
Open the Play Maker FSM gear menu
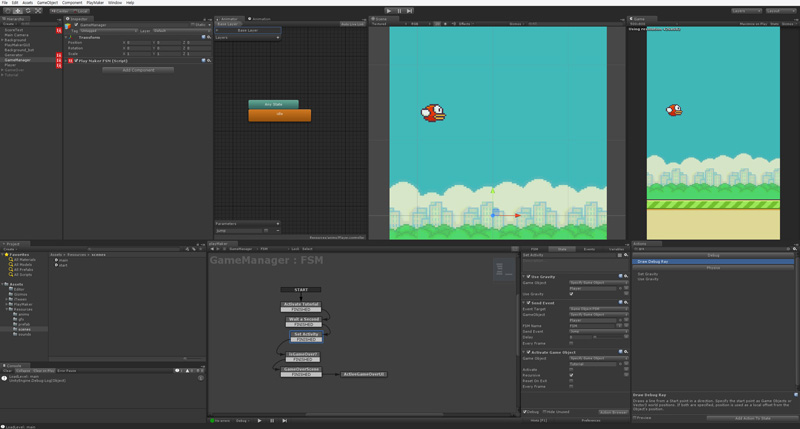coord(209,61)
